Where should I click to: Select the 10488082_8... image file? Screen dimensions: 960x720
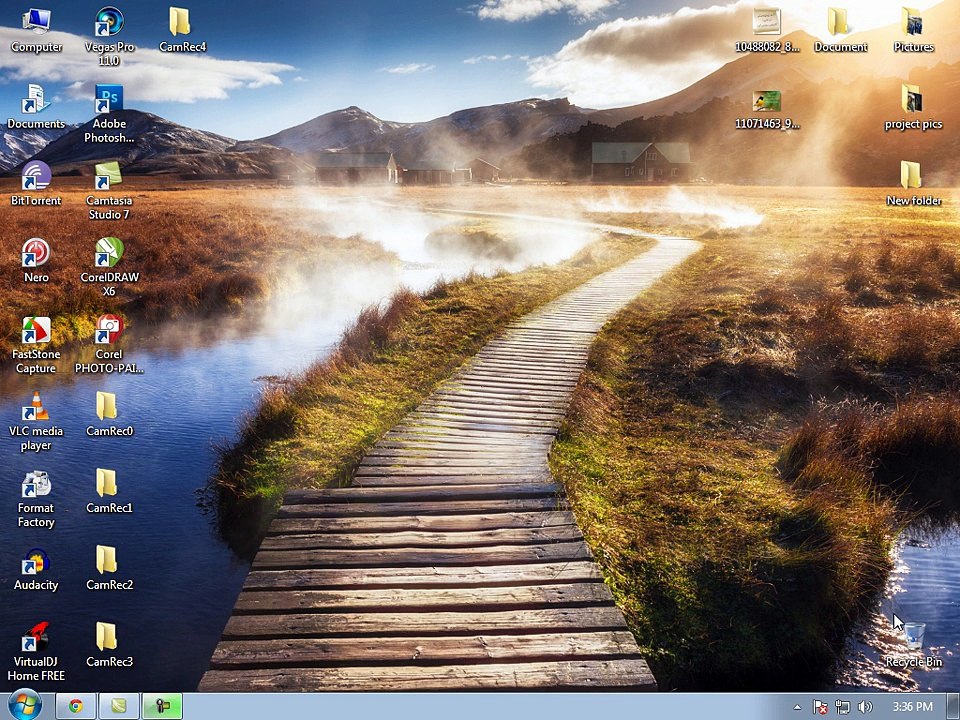tap(767, 31)
